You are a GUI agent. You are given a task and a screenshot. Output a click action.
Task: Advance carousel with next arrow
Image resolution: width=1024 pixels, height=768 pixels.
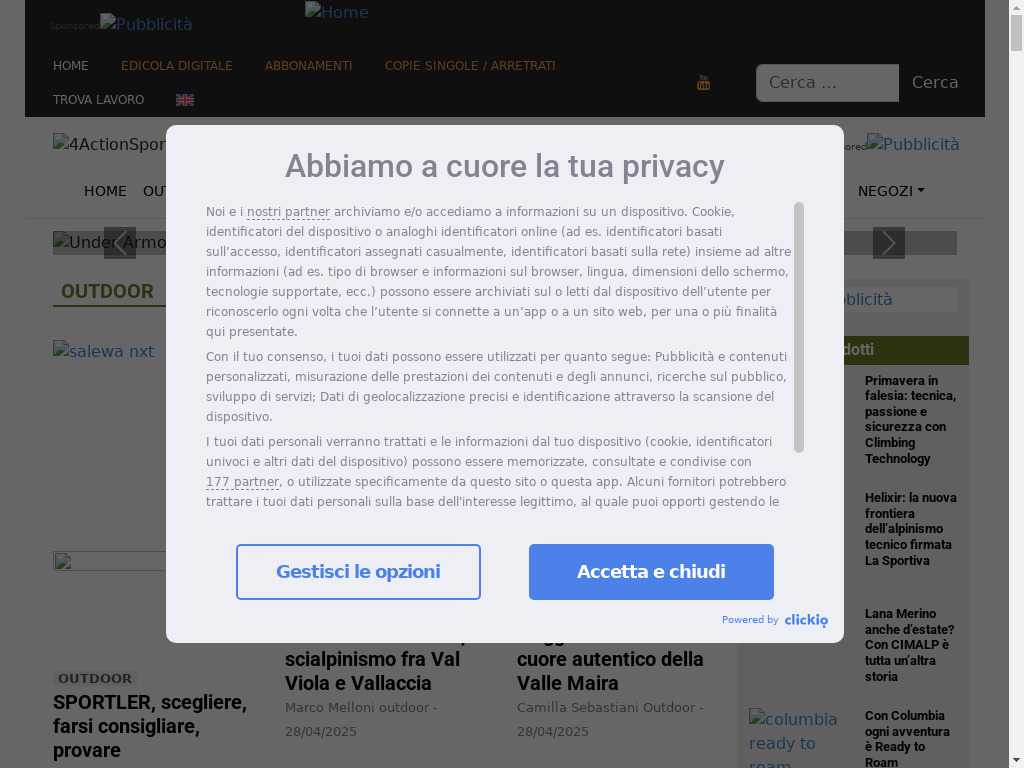click(x=889, y=243)
